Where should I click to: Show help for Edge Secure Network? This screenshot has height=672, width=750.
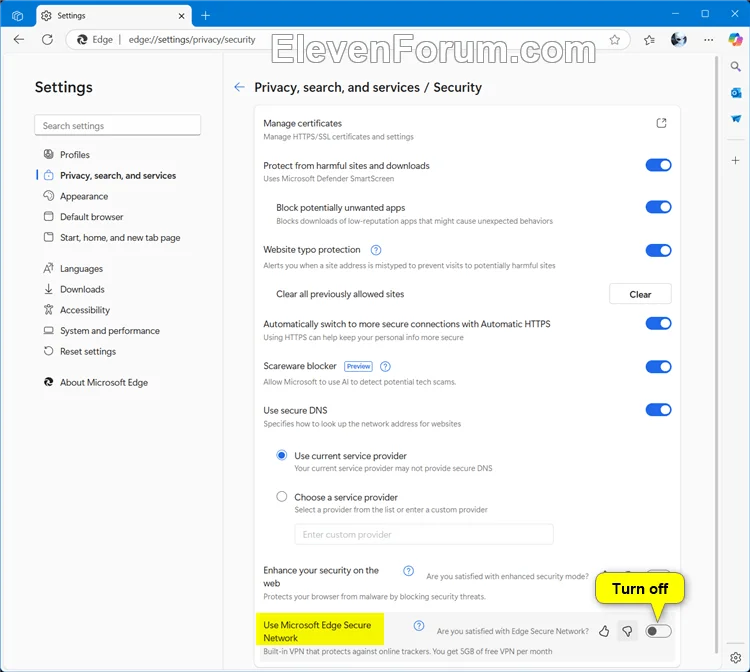(419, 626)
